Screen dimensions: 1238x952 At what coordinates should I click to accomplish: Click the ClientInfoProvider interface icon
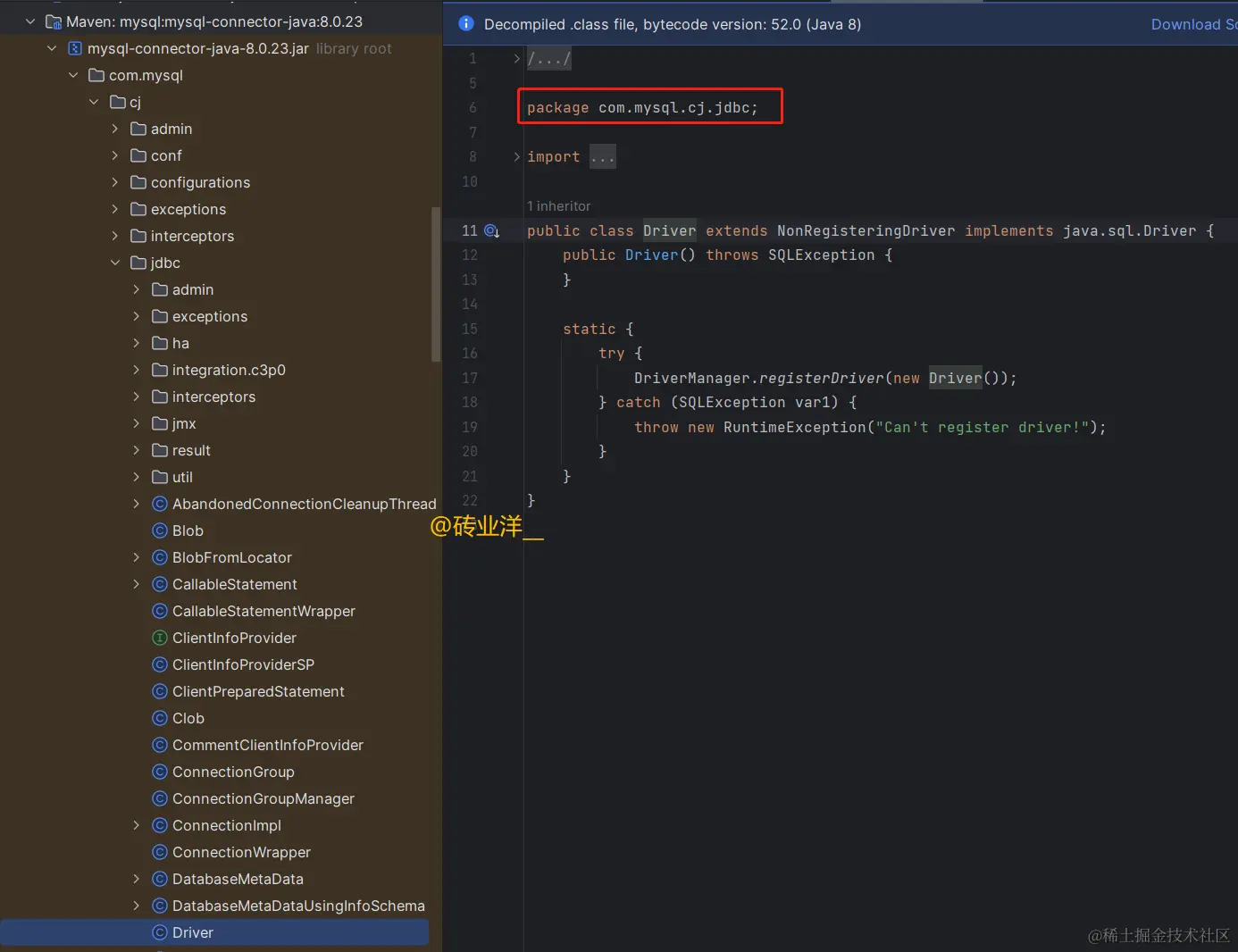[x=160, y=638]
